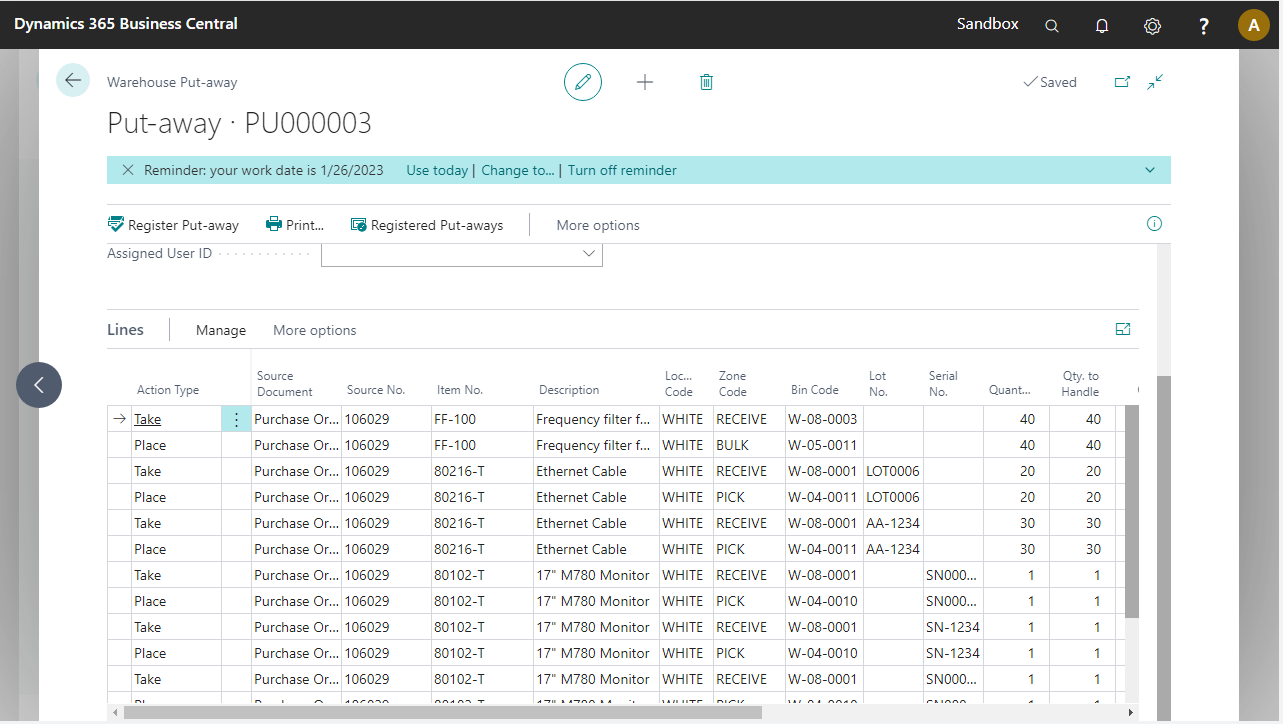This screenshot has width=1283, height=724.
Task: Click the horizontal scrollbar left arrow
Action: pos(114,712)
